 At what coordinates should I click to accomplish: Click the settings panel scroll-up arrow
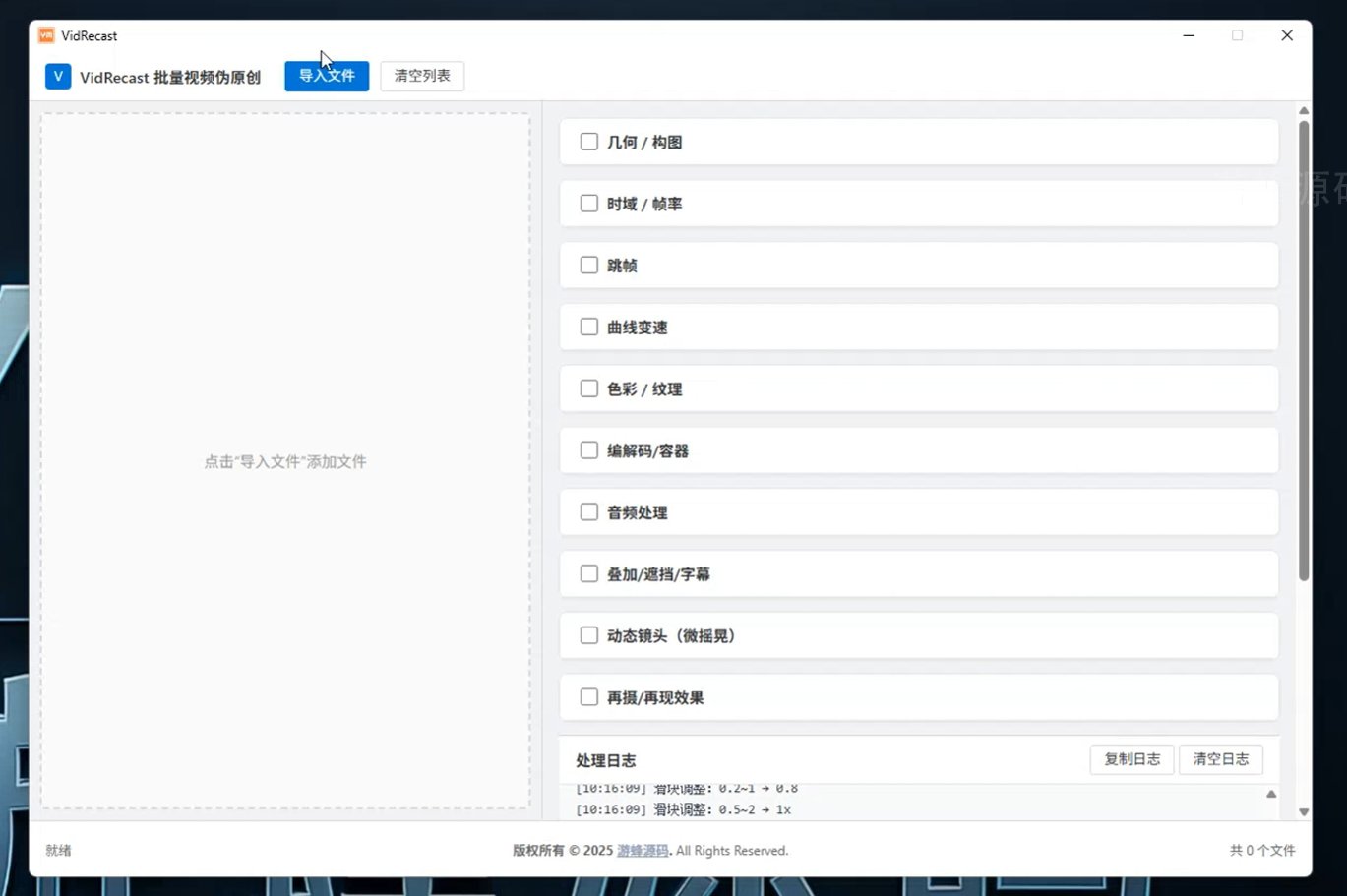pos(1304,110)
